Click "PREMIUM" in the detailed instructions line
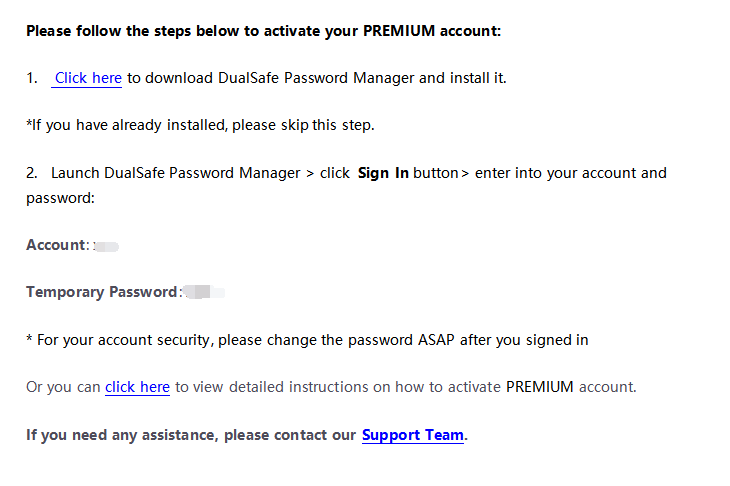Viewport: 730px width, 486px height. 540,387
